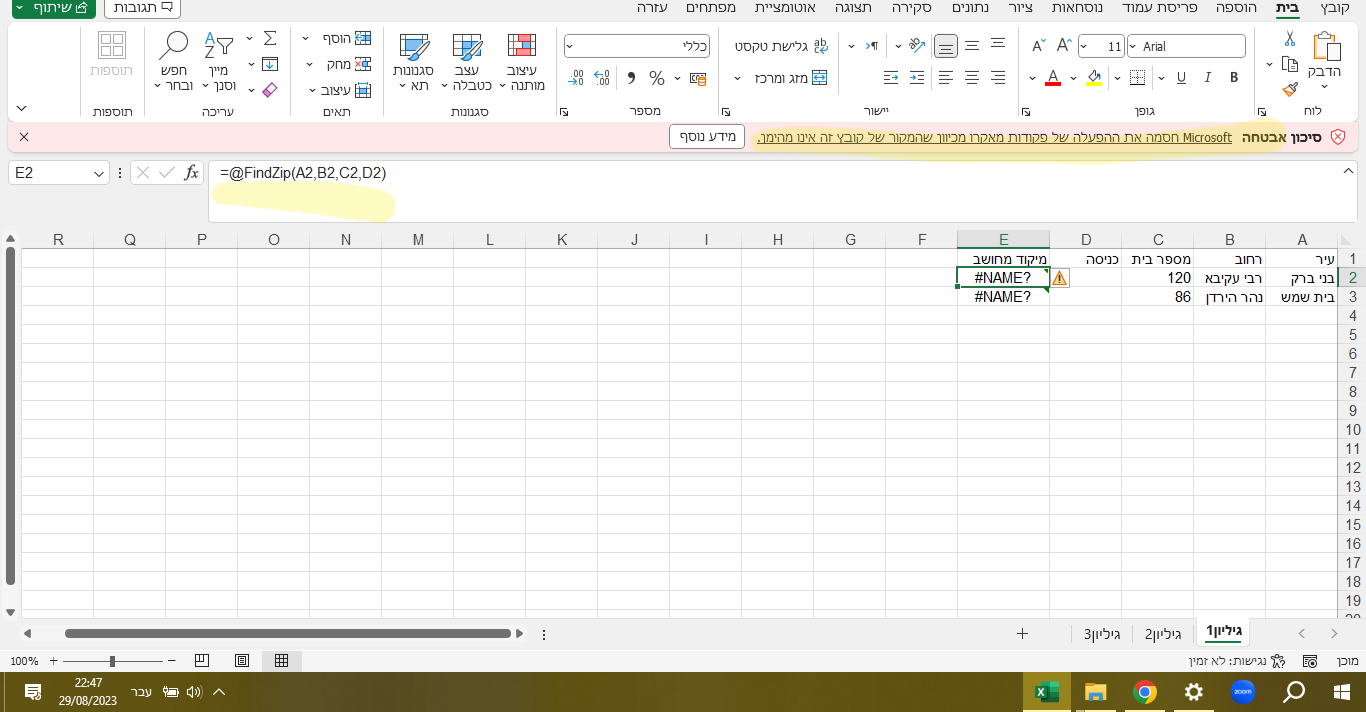Viewport: 1366px width, 712px height.
Task: Click the Clear eraser icon
Action: [x=269, y=89]
